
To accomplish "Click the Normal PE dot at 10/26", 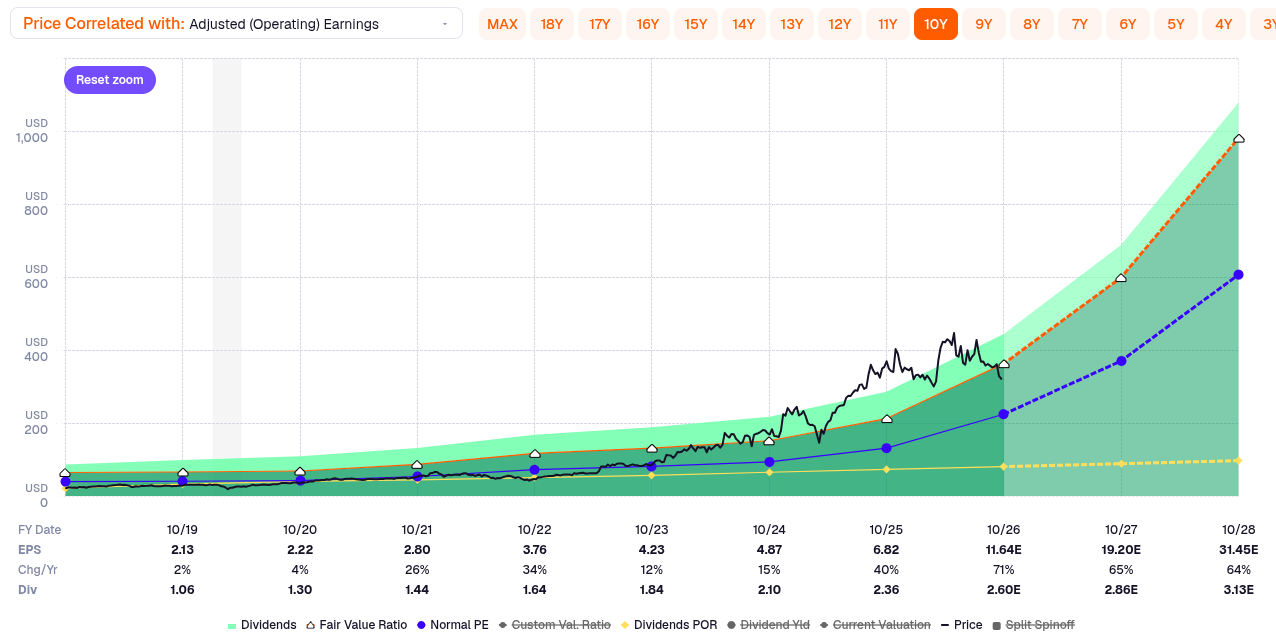I will (x=1003, y=414).
